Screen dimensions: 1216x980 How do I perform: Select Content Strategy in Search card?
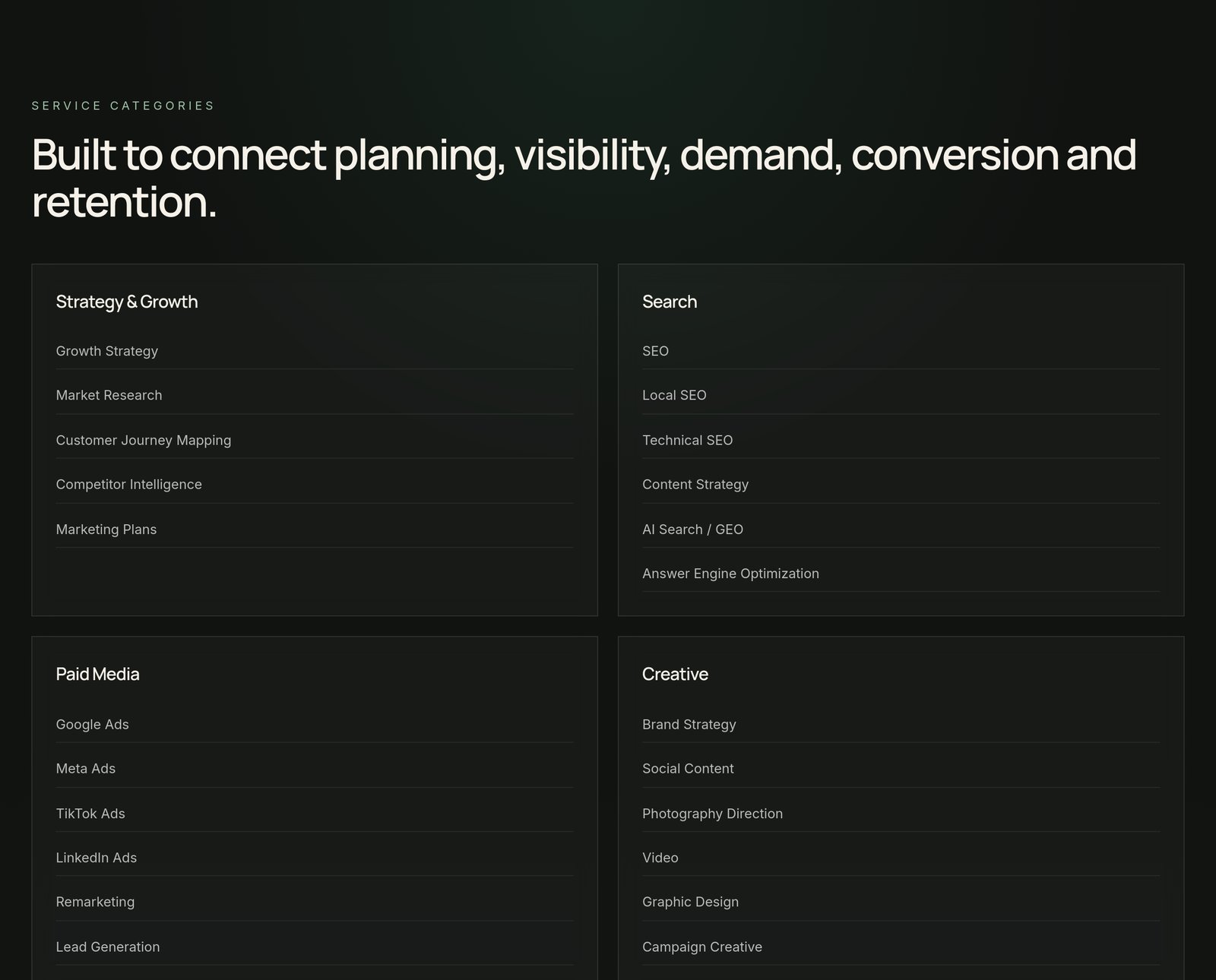pos(901,484)
